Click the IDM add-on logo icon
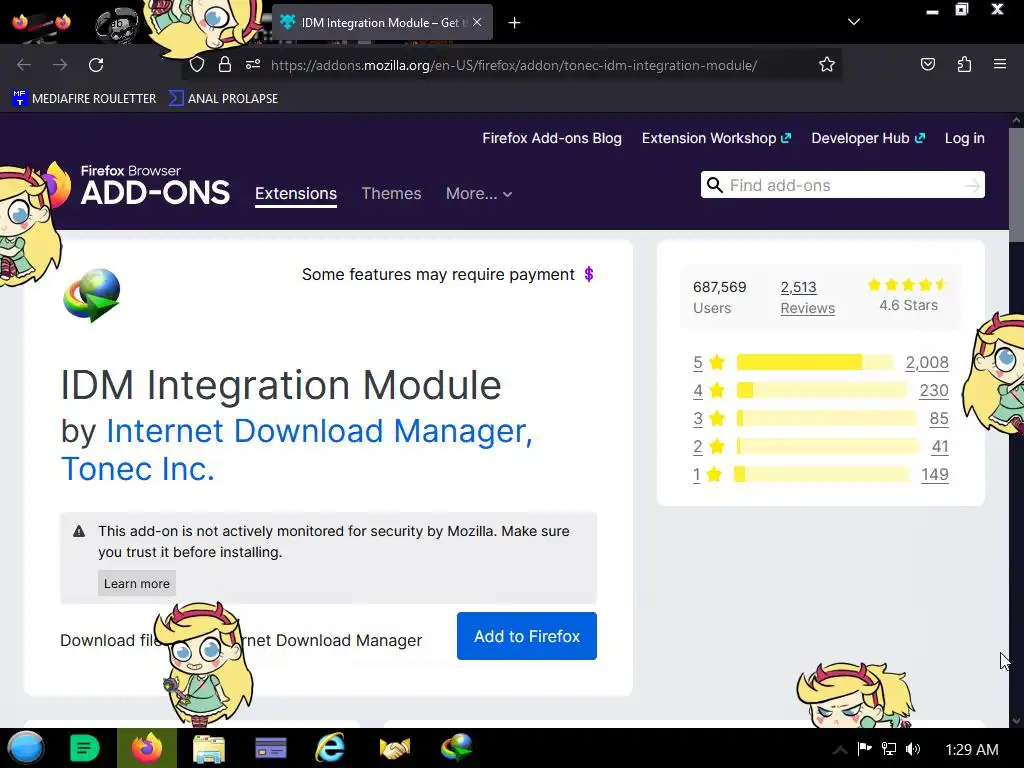This screenshot has width=1024, height=768. (92, 295)
